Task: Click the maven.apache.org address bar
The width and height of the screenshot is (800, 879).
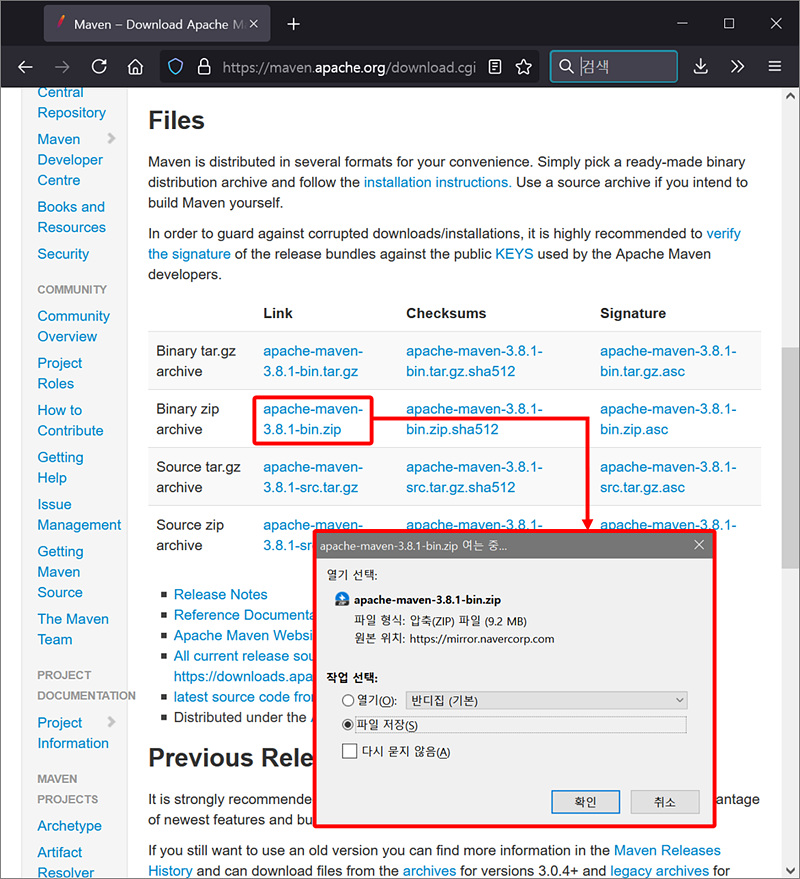Action: coord(349,67)
